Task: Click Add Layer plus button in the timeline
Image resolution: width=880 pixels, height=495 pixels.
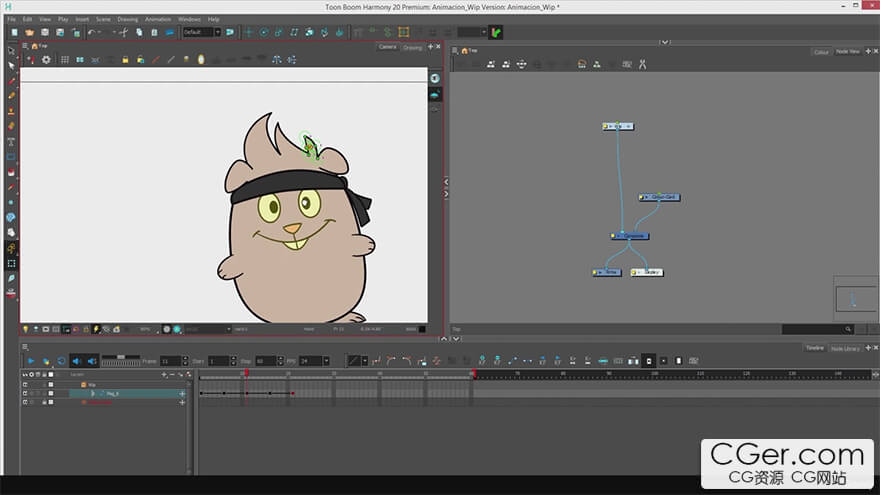Action: 164,374
